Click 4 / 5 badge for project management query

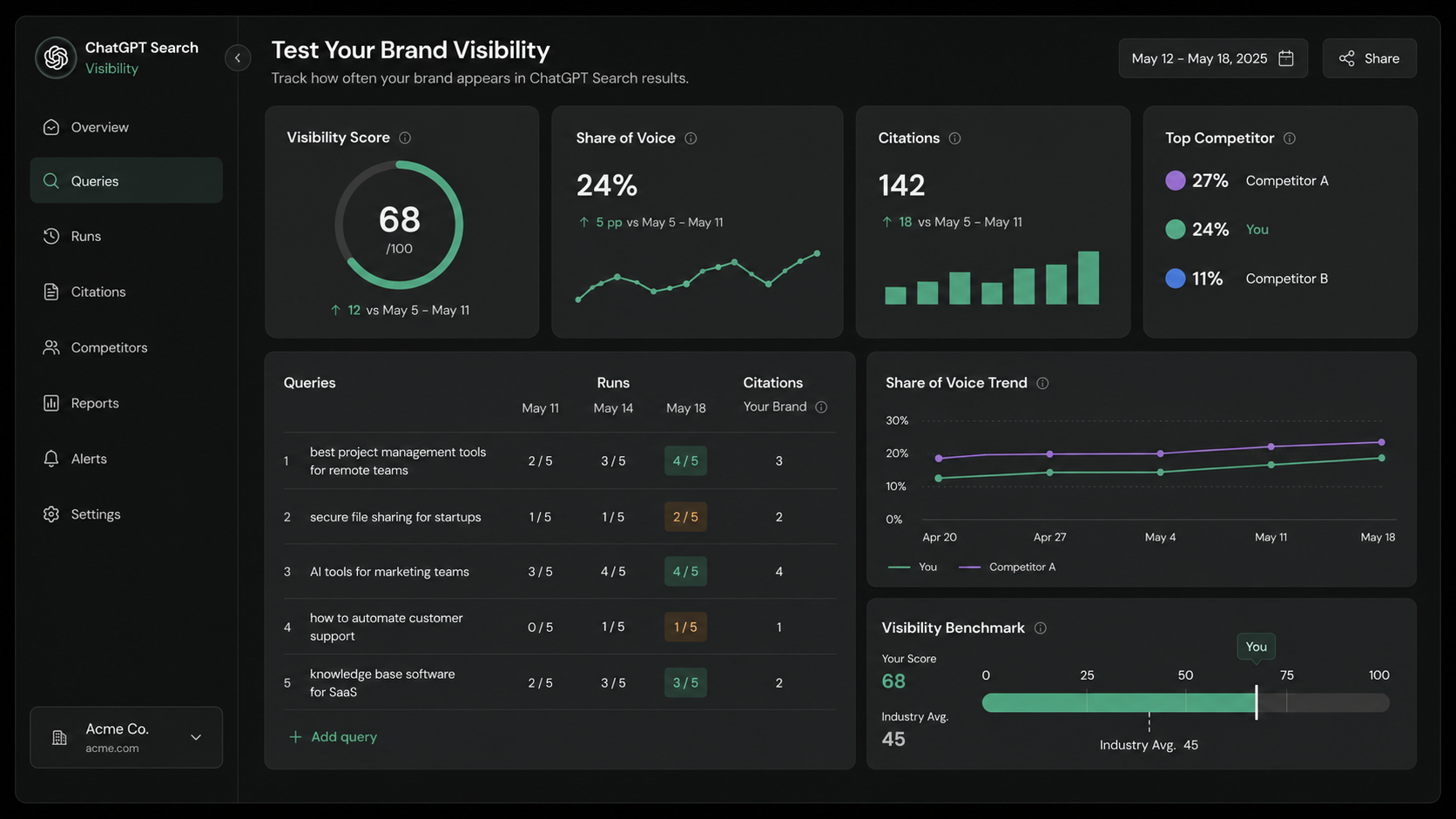[685, 460]
